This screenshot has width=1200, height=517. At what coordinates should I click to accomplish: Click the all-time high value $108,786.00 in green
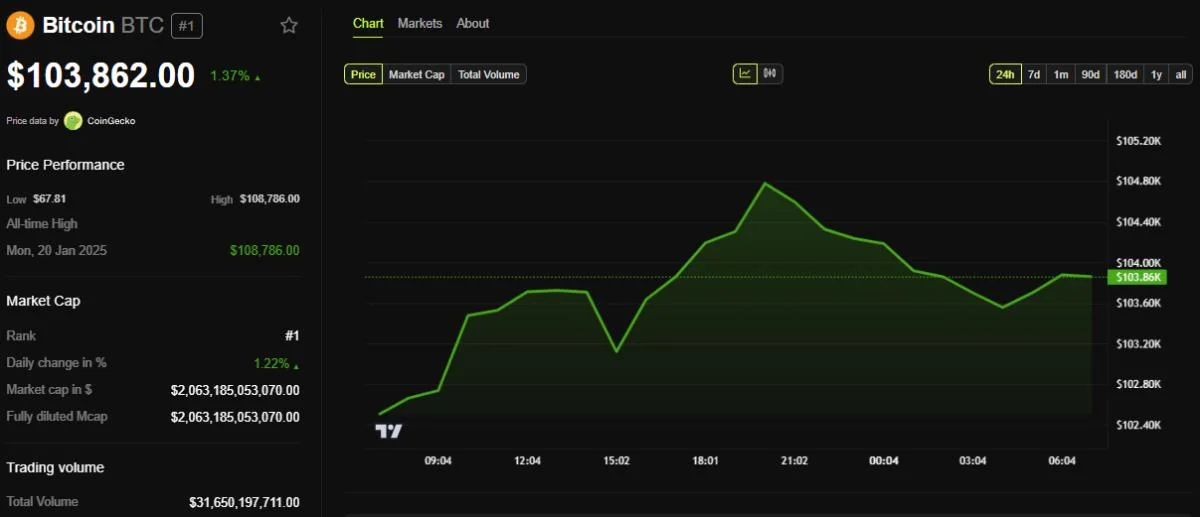click(x=264, y=251)
